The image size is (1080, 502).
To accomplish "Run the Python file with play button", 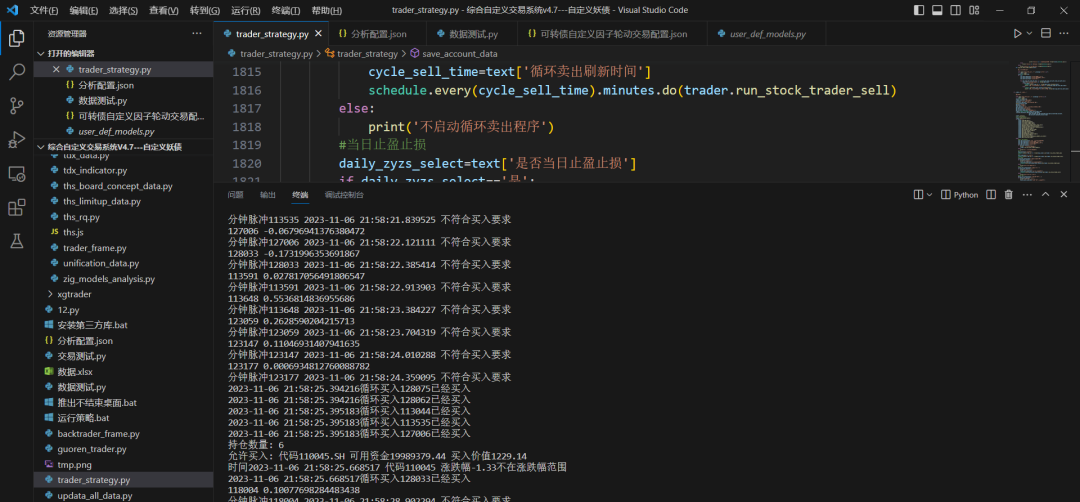I will [x=1017, y=34].
